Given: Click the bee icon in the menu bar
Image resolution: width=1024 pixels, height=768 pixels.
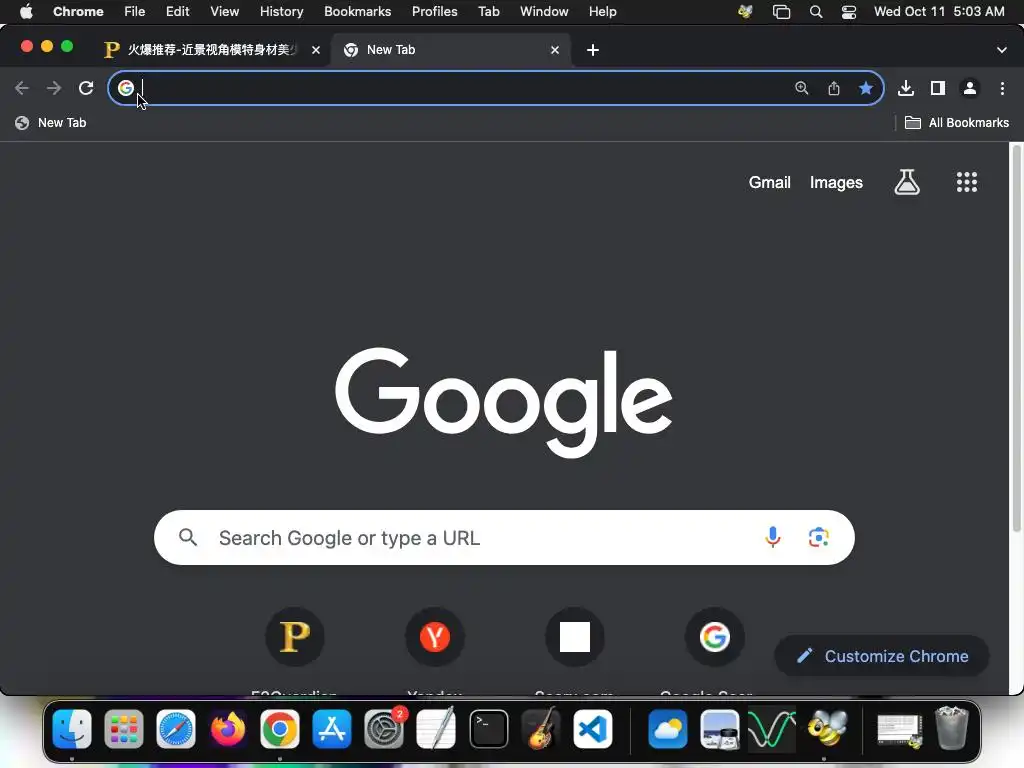Looking at the screenshot, I should coord(745,12).
